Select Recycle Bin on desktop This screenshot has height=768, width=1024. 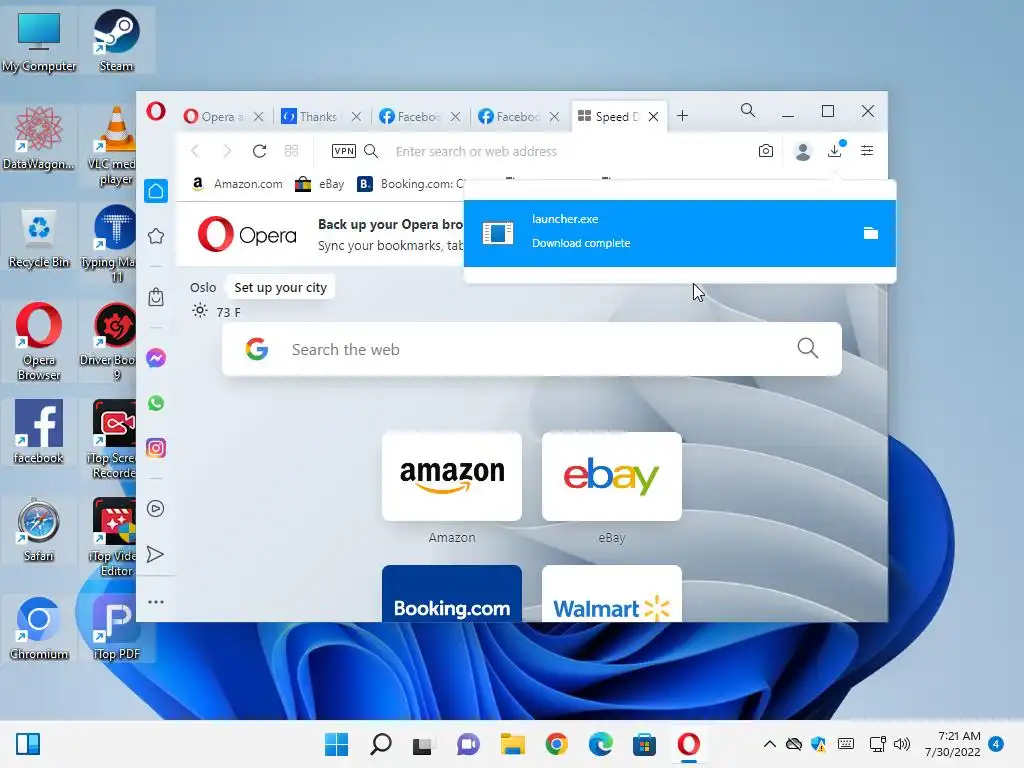(x=39, y=236)
